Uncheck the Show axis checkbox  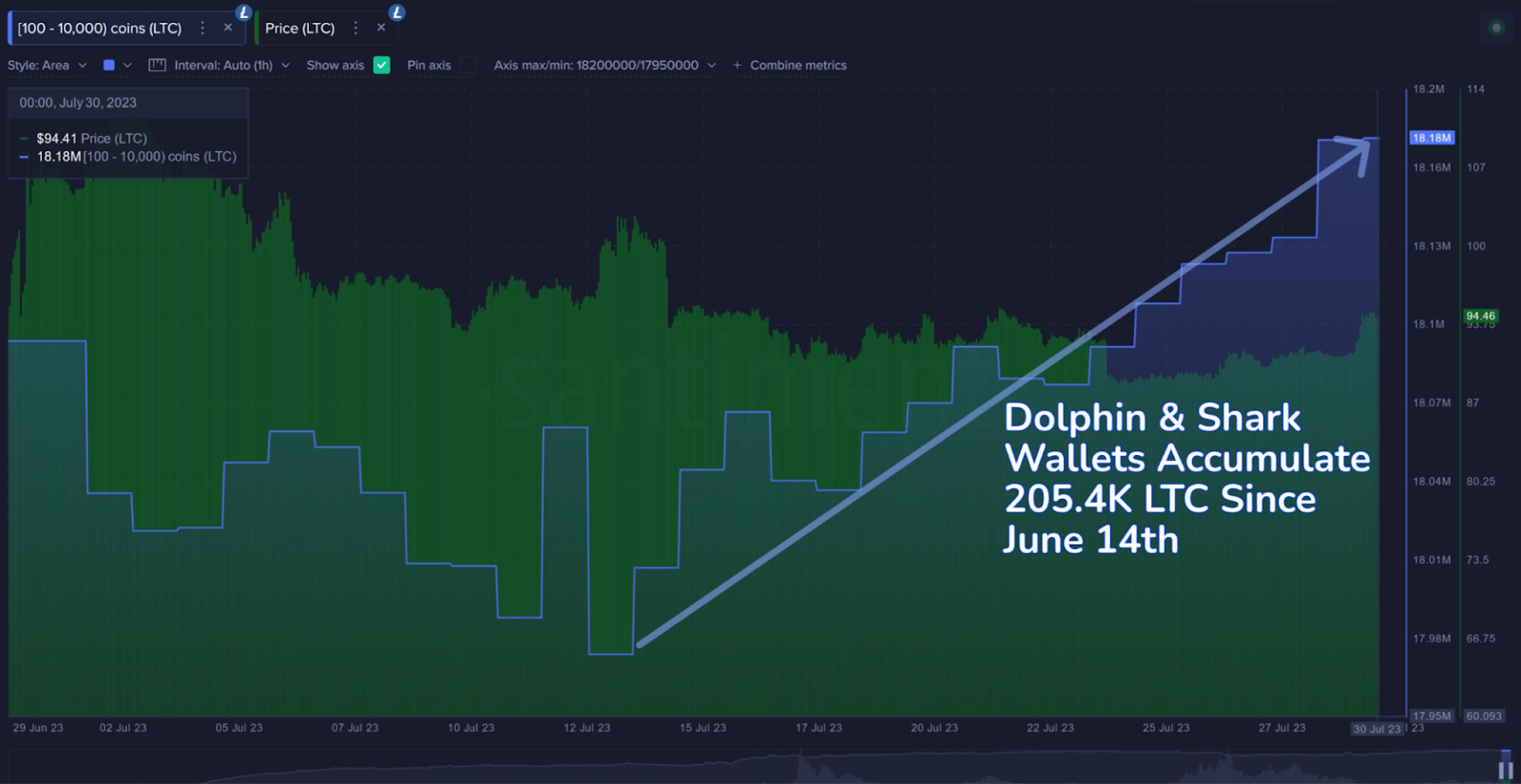[382, 66]
